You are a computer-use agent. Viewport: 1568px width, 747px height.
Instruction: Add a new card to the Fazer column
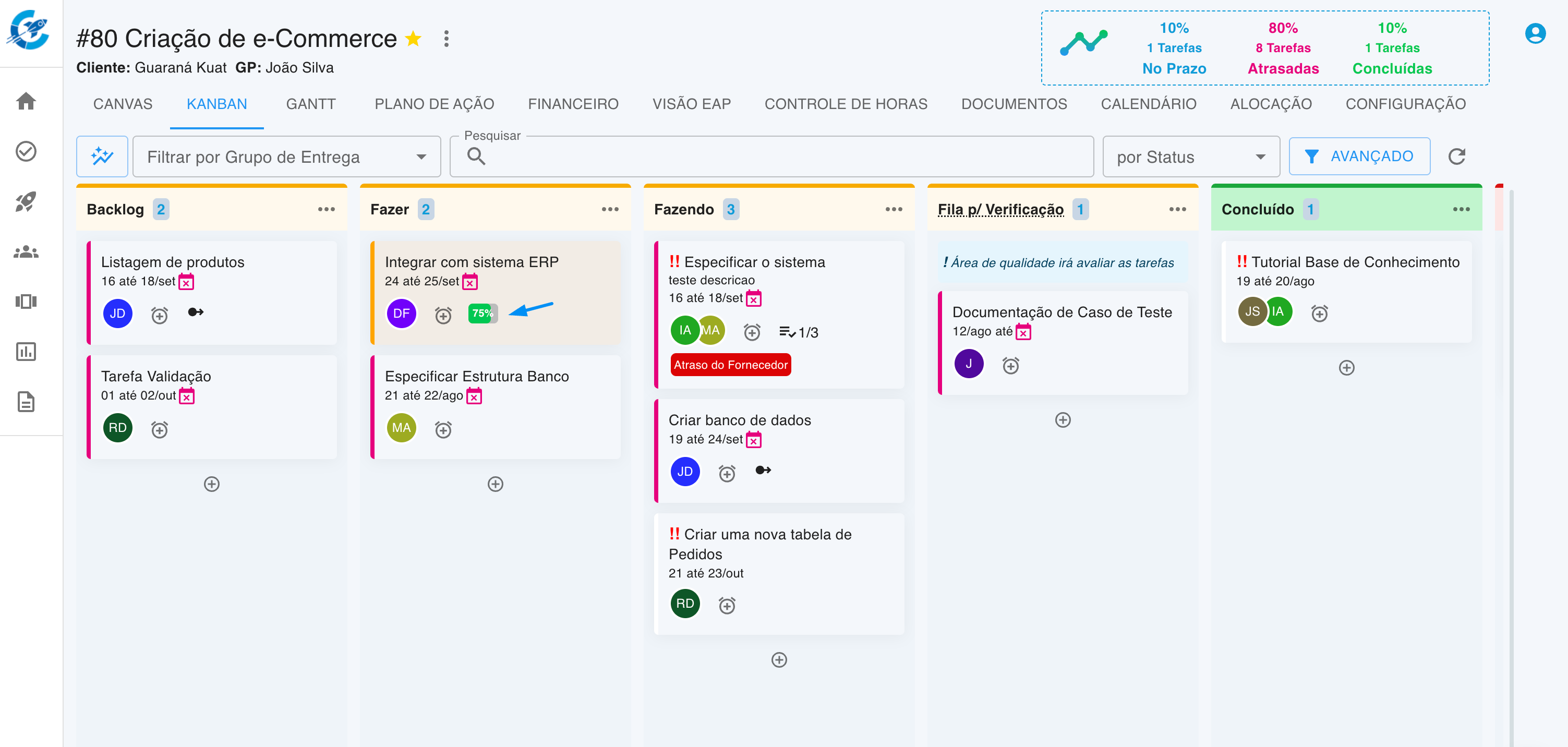(496, 484)
